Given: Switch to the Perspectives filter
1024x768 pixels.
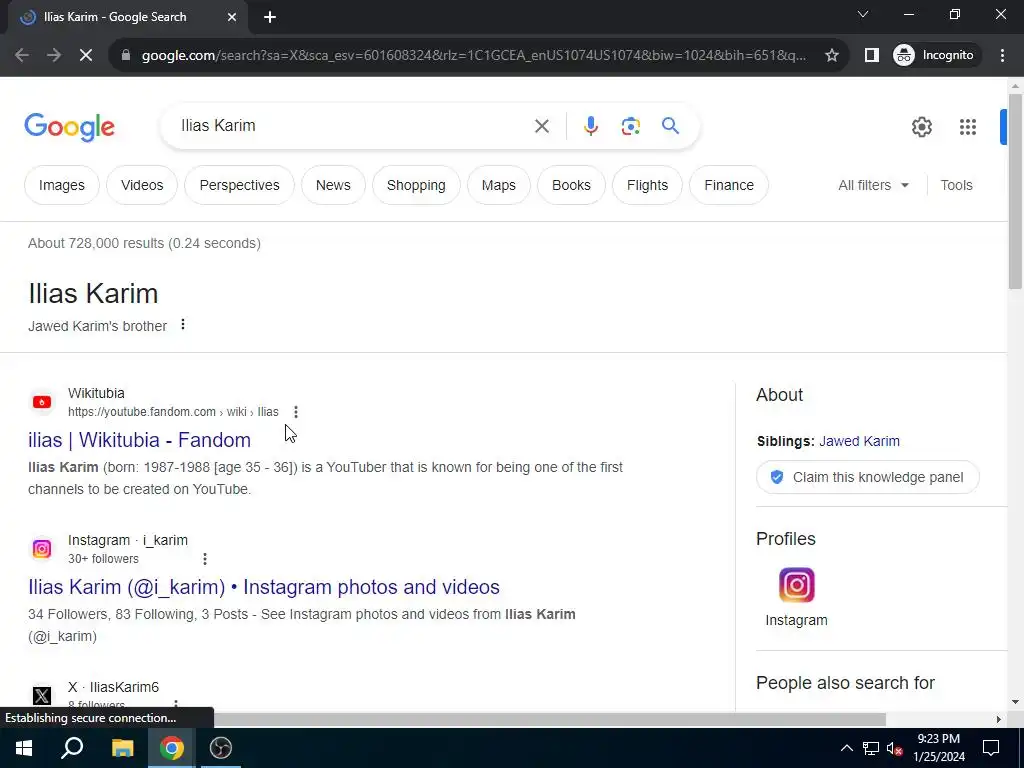Looking at the screenshot, I should coord(239,185).
